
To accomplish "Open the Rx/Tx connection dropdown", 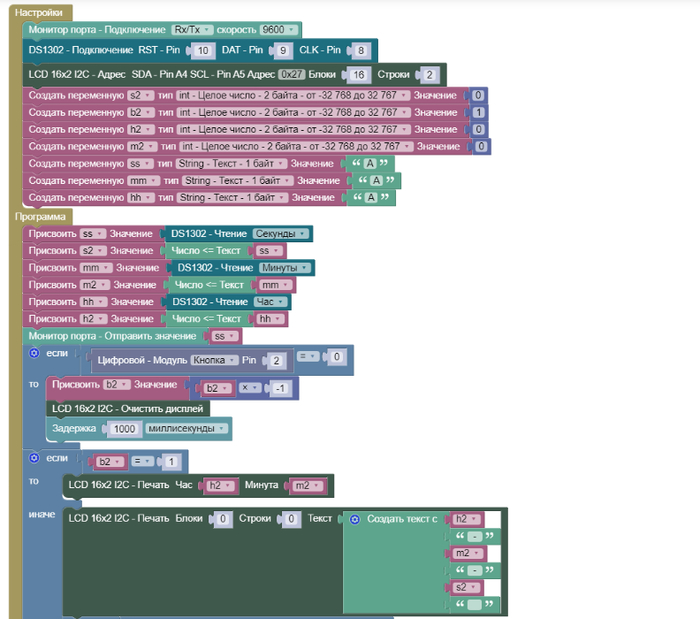I will tap(191, 30).
